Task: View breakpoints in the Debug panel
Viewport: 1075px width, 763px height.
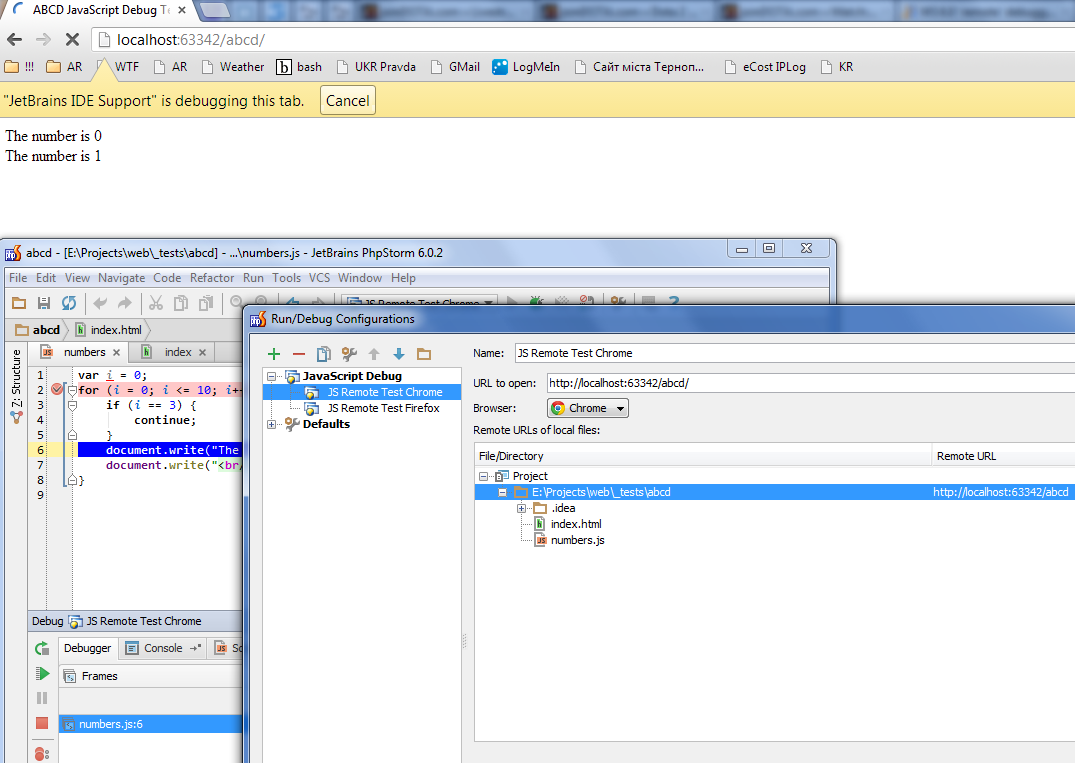Action: [x=42, y=754]
